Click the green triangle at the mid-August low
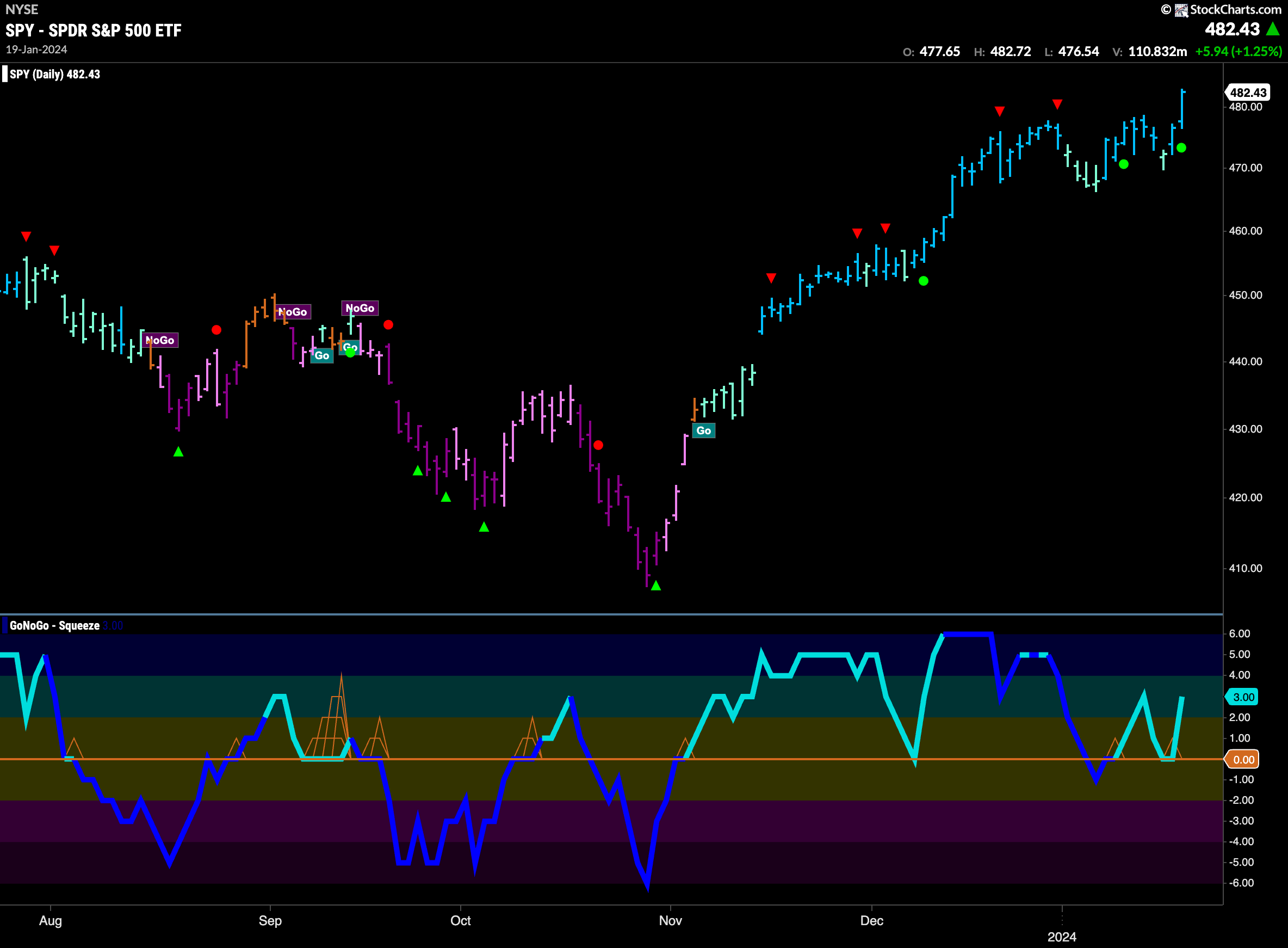1288x948 pixels. coord(178,452)
